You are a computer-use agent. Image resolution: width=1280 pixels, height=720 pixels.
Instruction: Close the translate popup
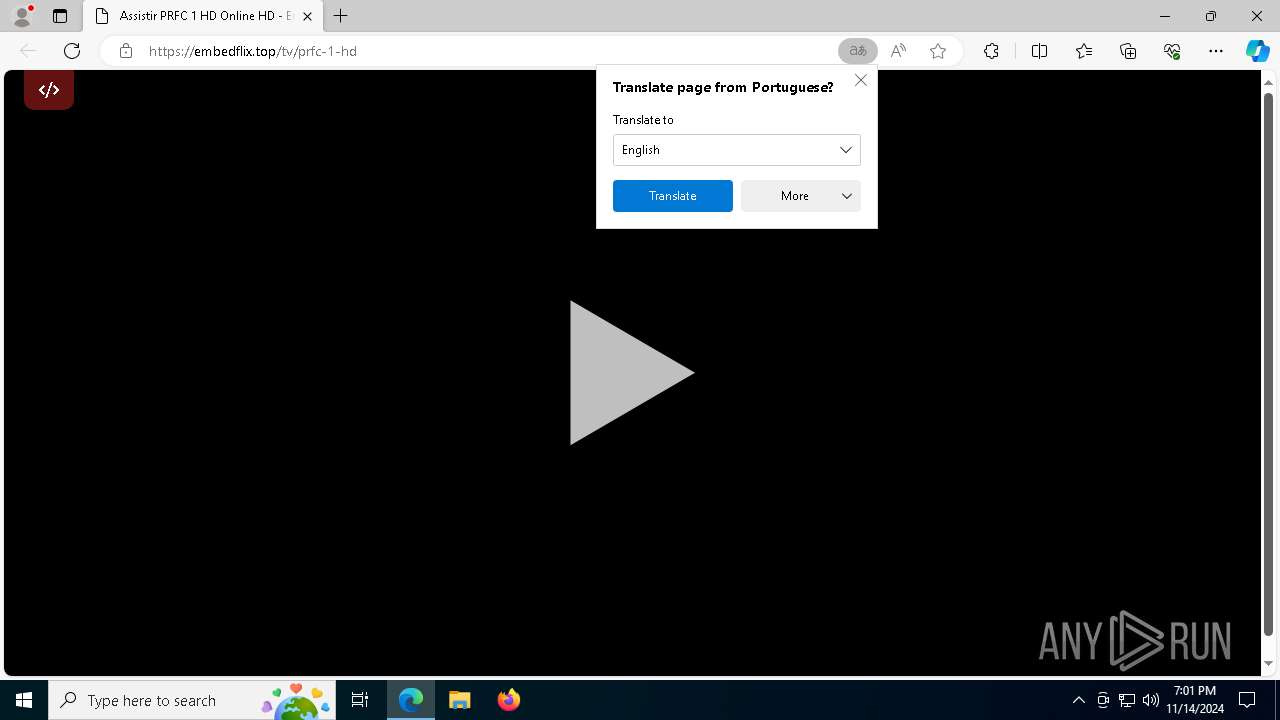tap(861, 80)
